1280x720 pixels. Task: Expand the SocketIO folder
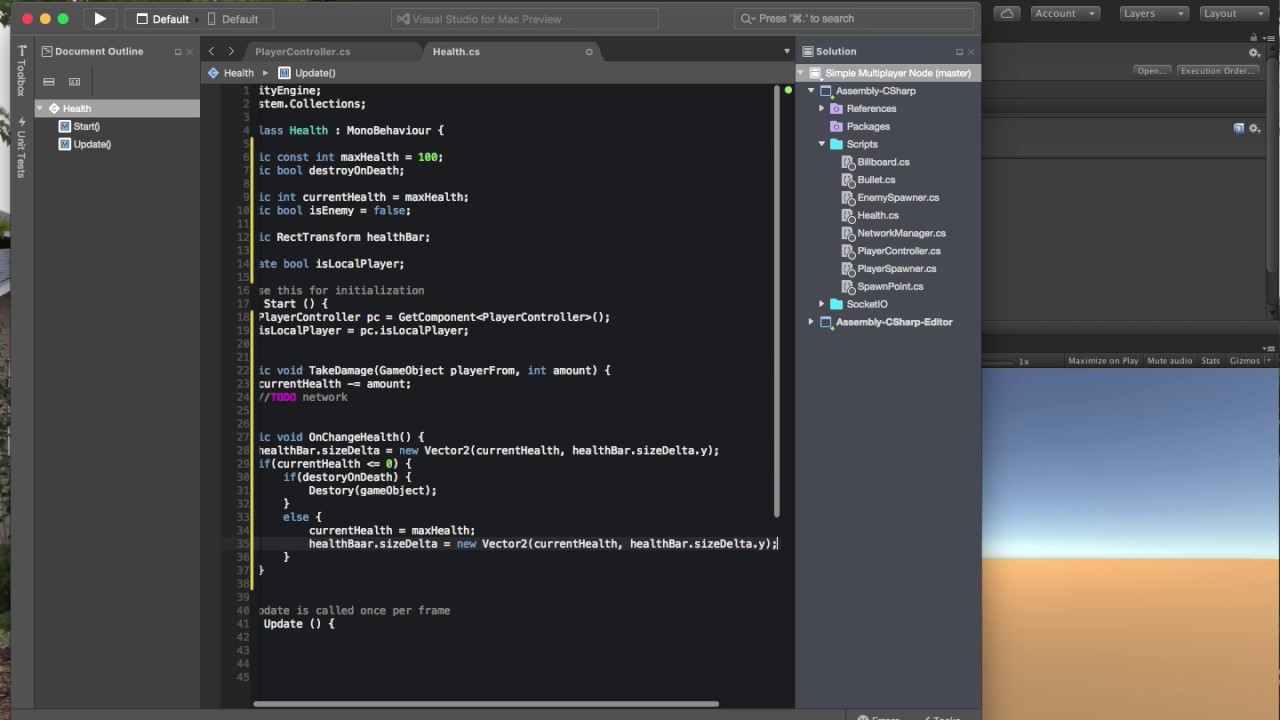coord(822,304)
